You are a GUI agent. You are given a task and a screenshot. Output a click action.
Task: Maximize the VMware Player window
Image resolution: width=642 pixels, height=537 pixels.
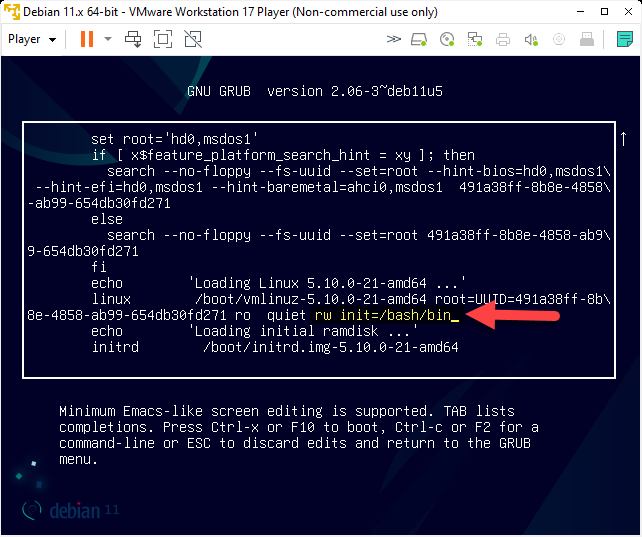604,11
